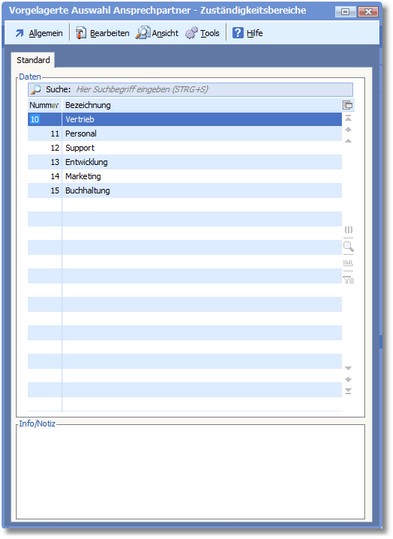Screen dimensions: 393x539
Task: Jump to first record arrow icon
Action: [348, 118]
